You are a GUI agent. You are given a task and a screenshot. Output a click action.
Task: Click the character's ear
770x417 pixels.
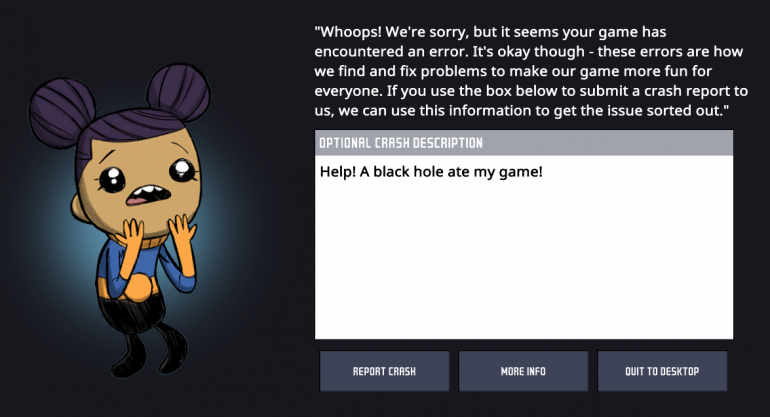coord(79,208)
